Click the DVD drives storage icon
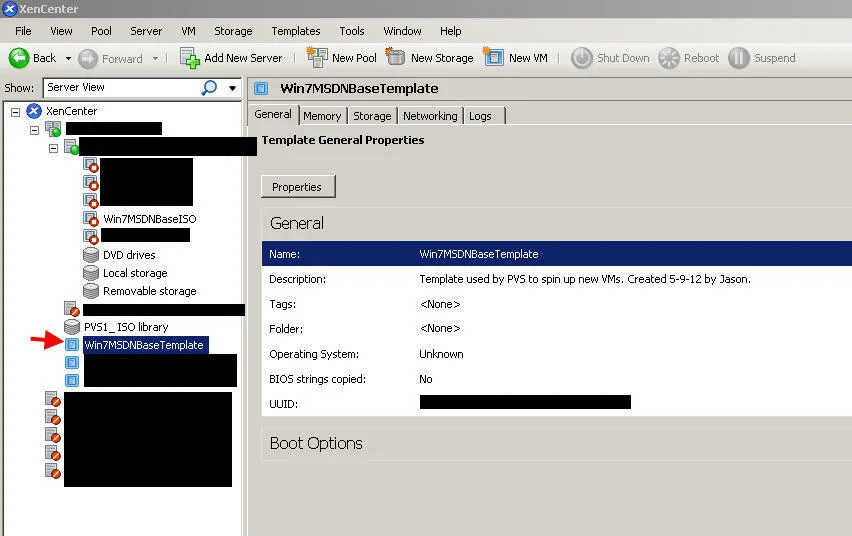 91,255
